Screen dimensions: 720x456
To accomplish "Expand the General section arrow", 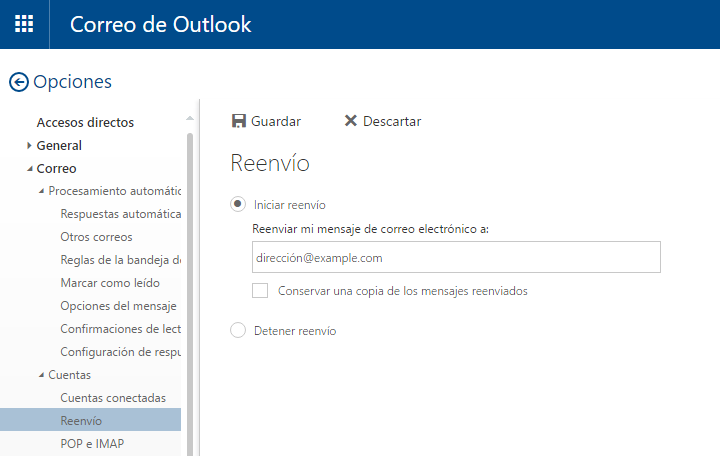I will (29, 146).
